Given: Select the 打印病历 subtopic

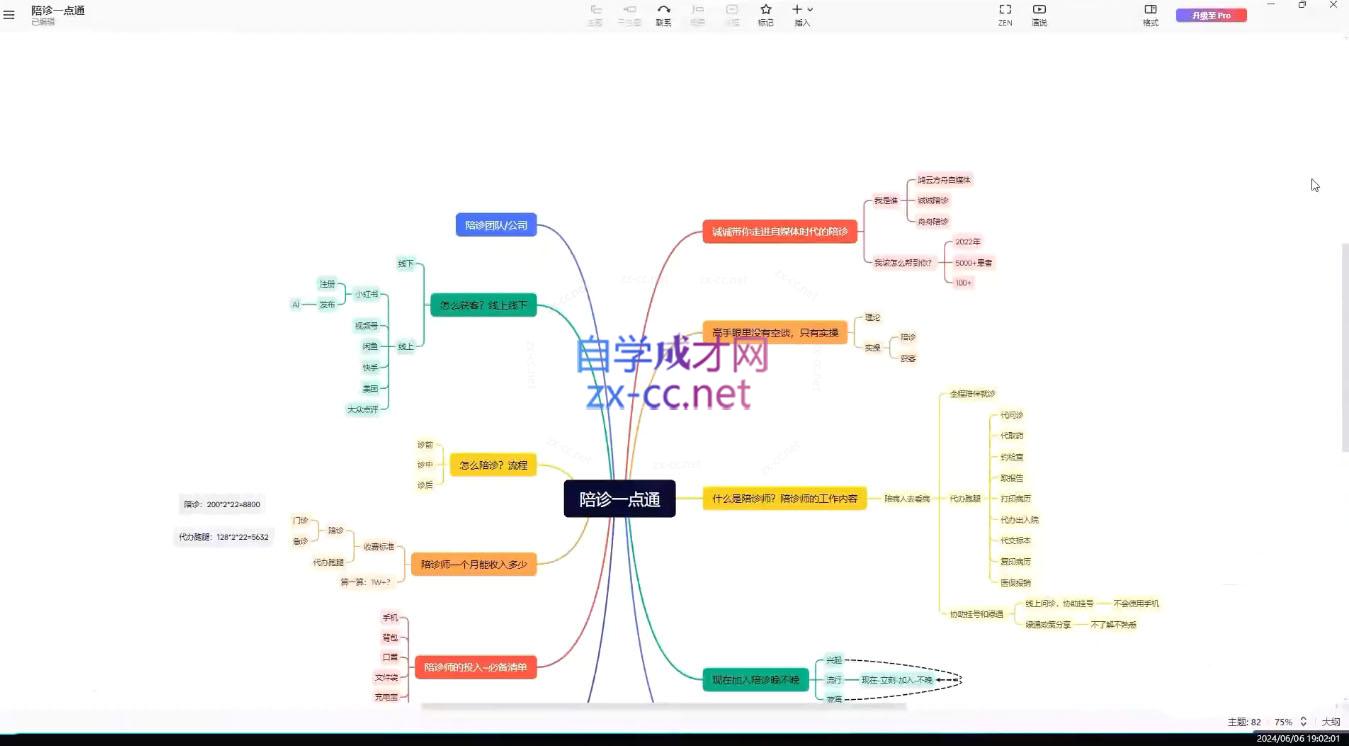Looking at the screenshot, I should (x=1016, y=498).
